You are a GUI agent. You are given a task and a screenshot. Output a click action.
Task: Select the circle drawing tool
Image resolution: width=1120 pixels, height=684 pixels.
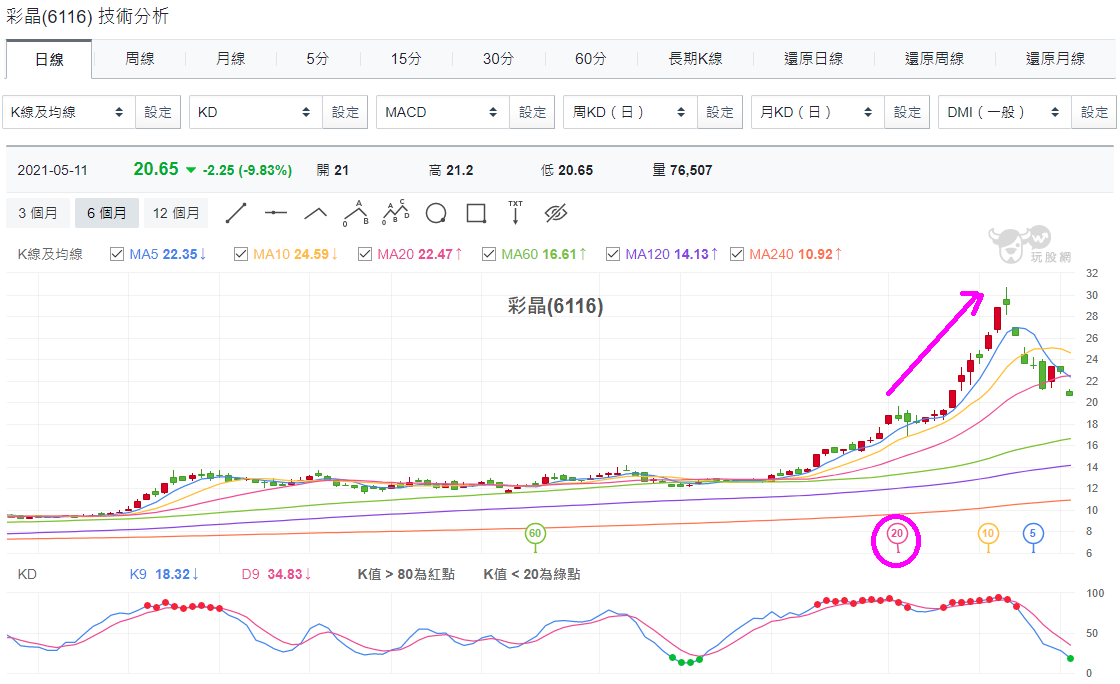(x=436, y=213)
